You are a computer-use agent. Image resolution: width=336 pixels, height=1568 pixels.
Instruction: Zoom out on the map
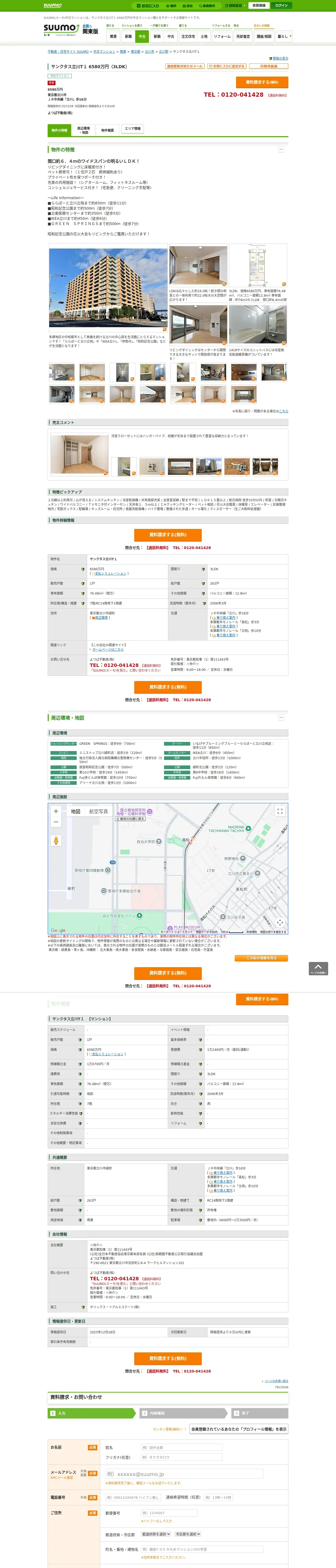click(56, 822)
